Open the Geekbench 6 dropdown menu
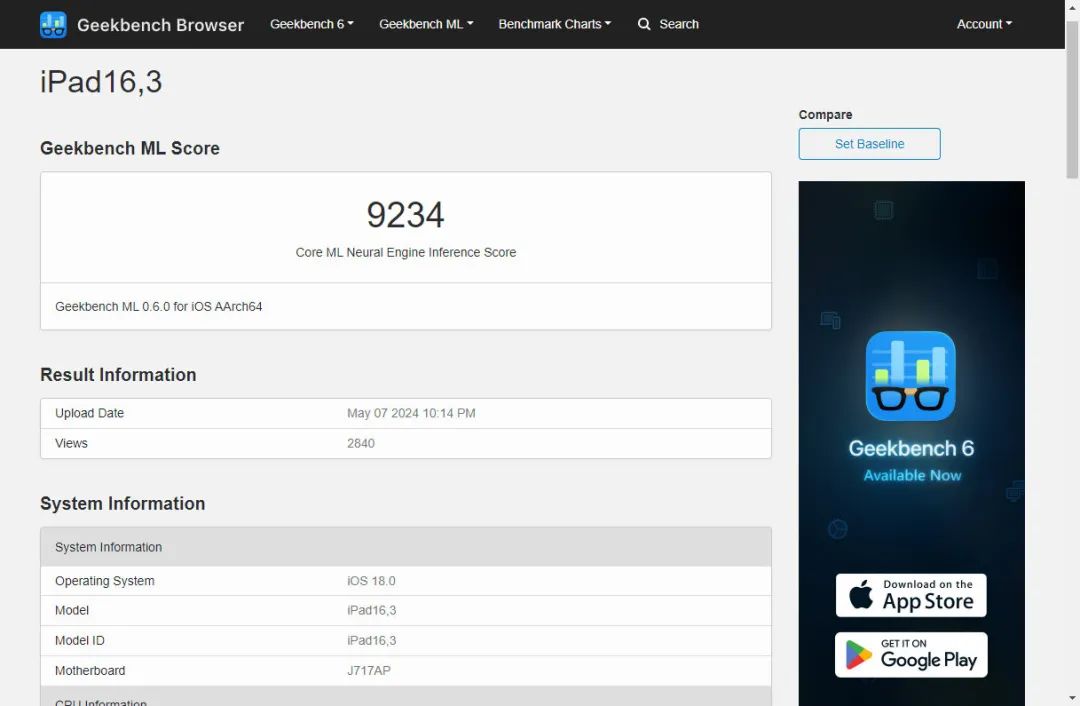Viewport: 1080px width, 706px height. (312, 24)
